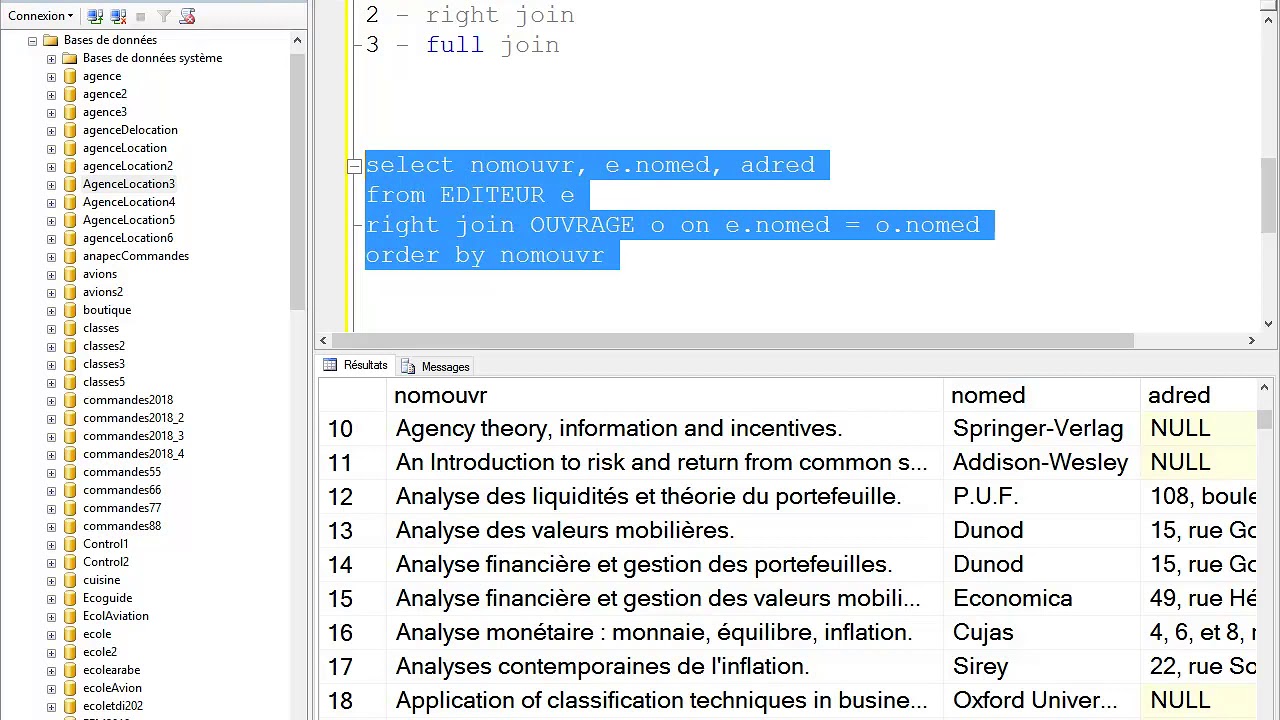Click the EcolAviation database icon
Image resolution: width=1280 pixels, height=720 pixels.
[69, 616]
